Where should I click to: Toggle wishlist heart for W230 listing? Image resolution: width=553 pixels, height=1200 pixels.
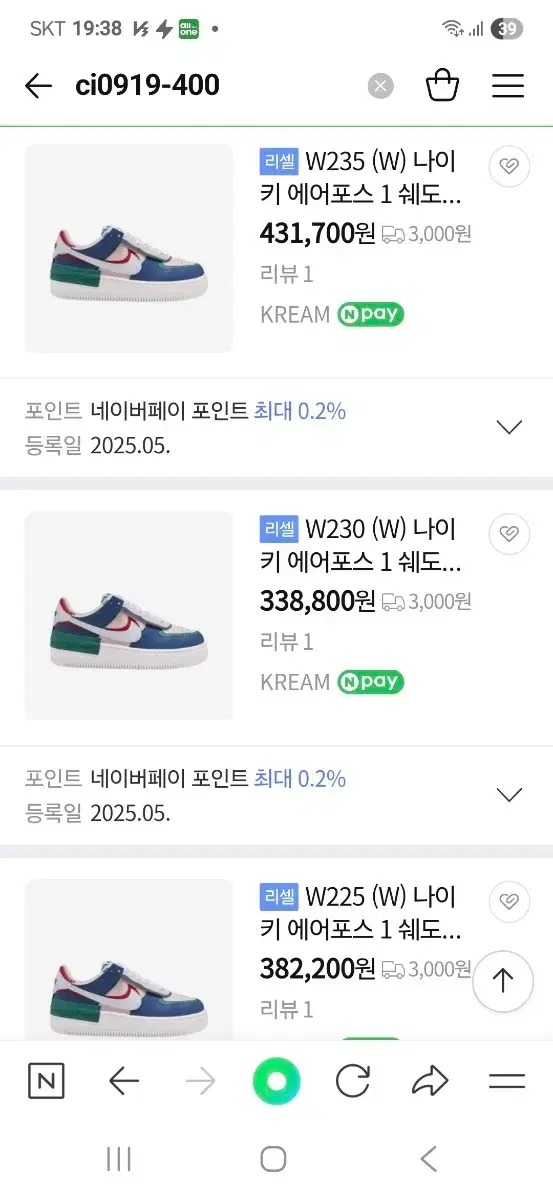tap(509, 533)
